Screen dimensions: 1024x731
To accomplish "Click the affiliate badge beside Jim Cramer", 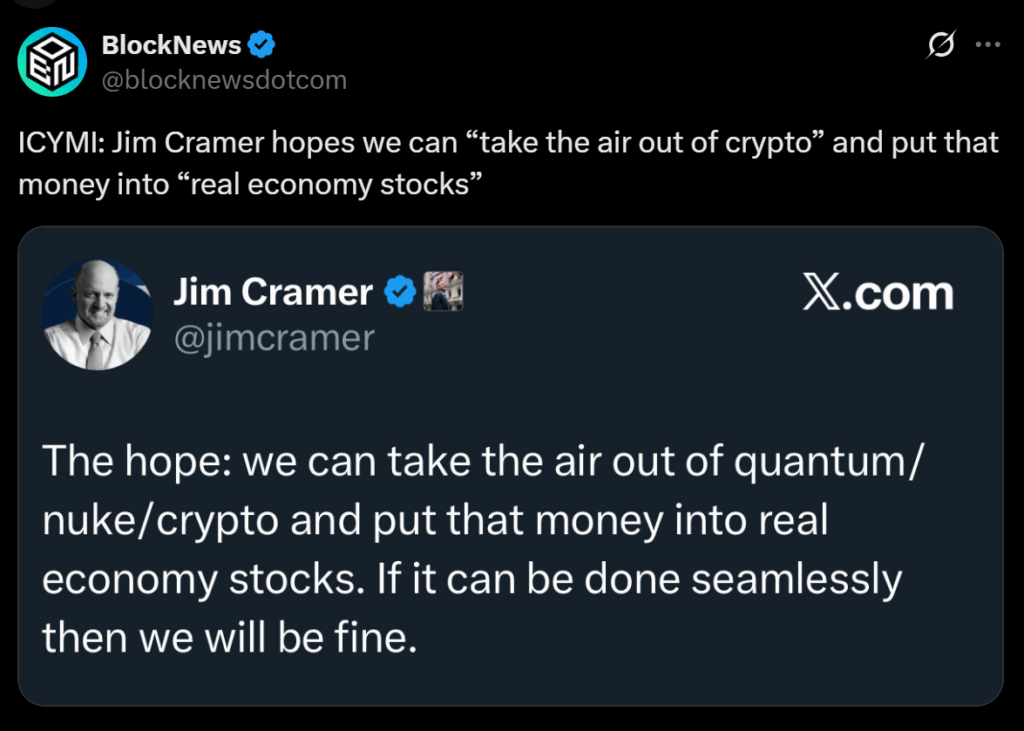I will pos(442,292).
